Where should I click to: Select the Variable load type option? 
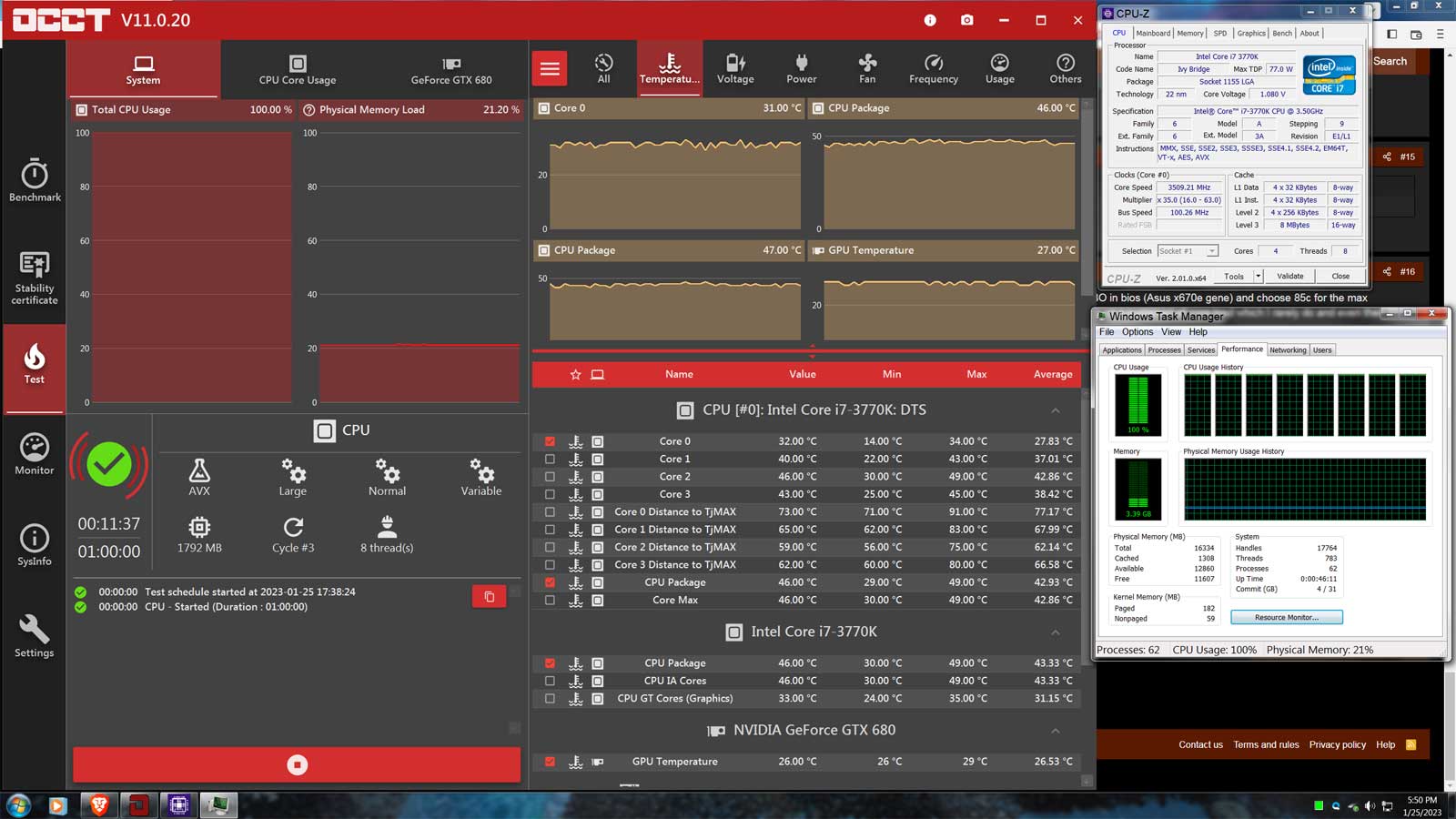pos(481,477)
